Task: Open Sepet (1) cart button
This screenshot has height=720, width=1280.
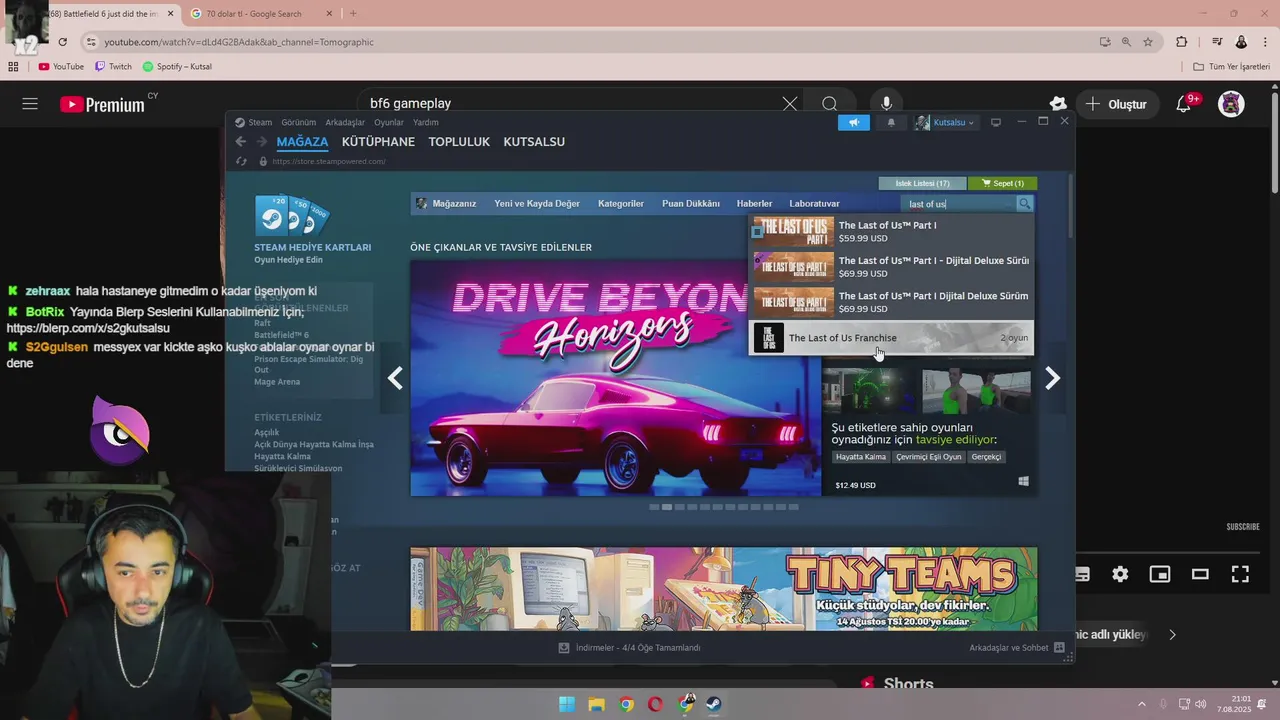Action: click(x=1003, y=183)
